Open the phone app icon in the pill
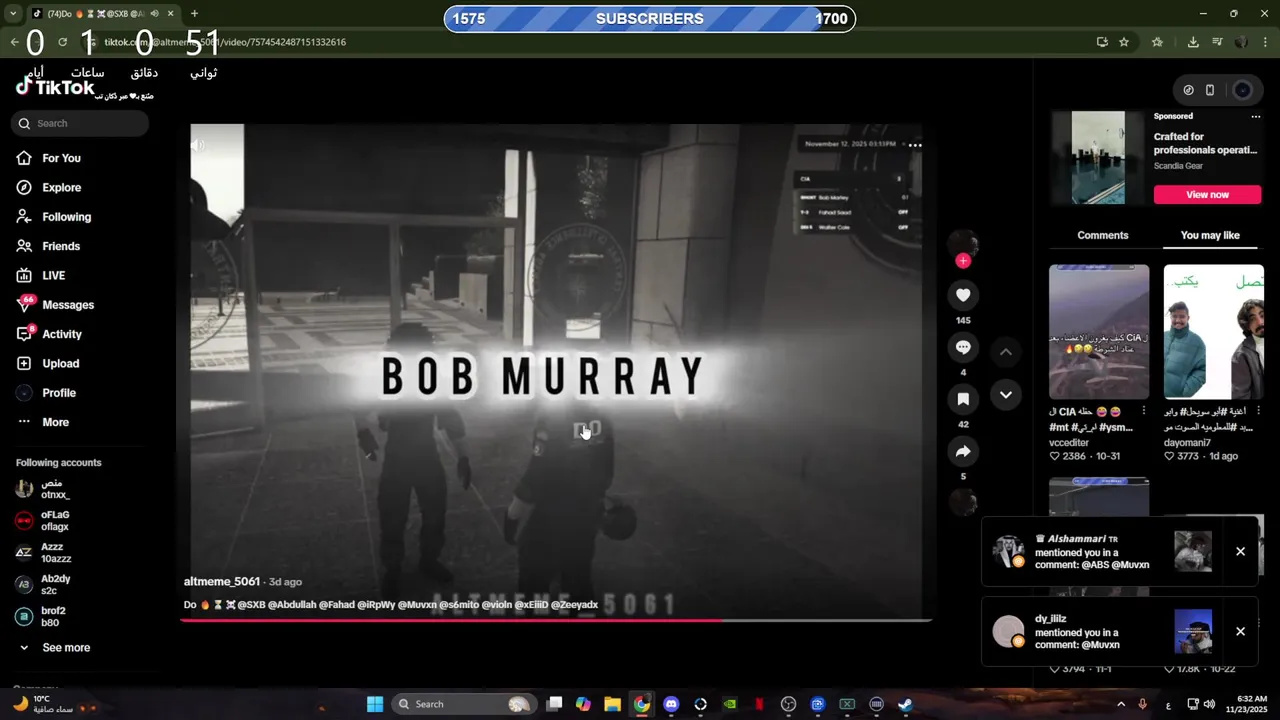The height and width of the screenshot is (720, 1280). (x=1210, y=90)
